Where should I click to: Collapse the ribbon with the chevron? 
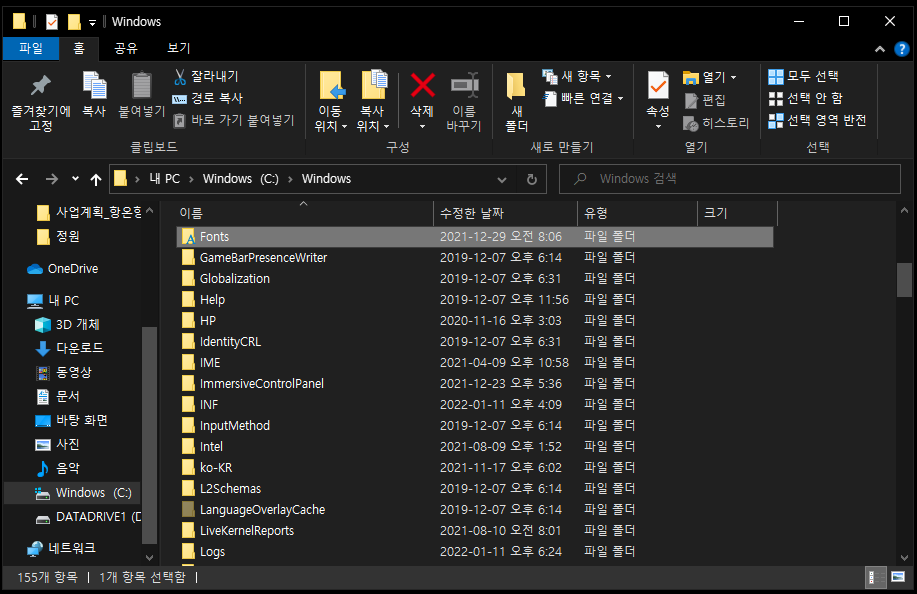pos(880,50)
